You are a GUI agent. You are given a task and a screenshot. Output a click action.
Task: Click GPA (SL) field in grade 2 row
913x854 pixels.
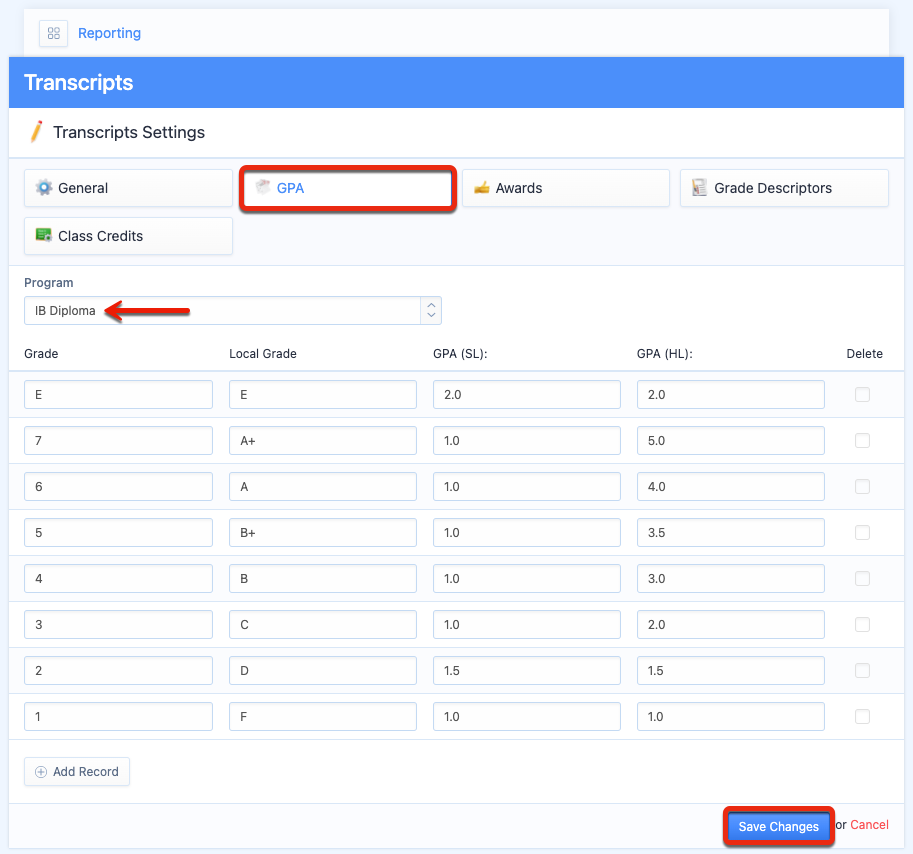point(527,671)
